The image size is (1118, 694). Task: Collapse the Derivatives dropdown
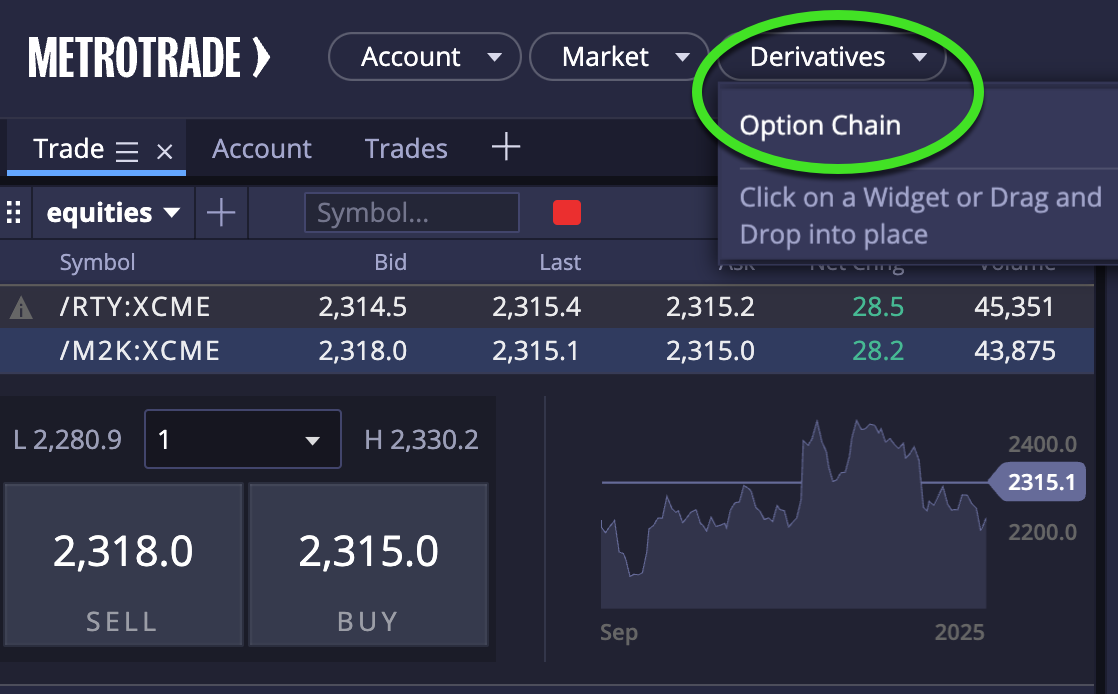point(832,56)
